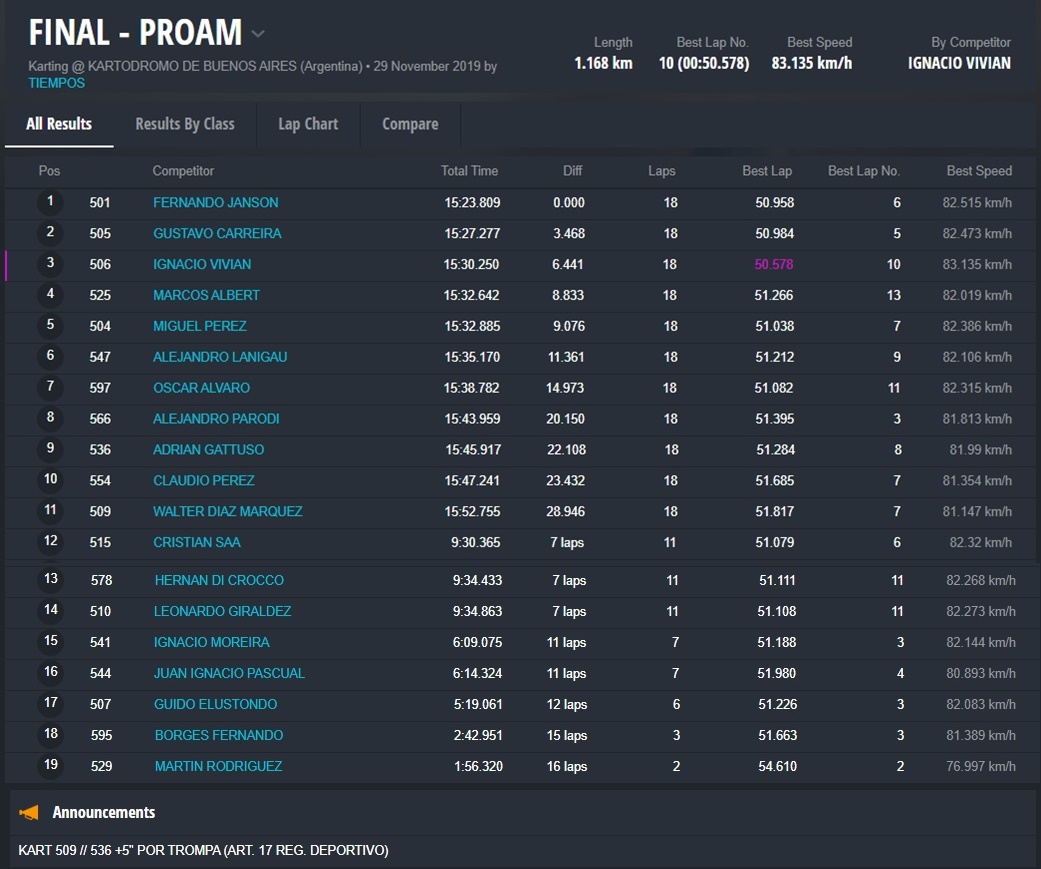
Task: Open GUSTAVO CARREIRA's result page
Action: point(217,234)
